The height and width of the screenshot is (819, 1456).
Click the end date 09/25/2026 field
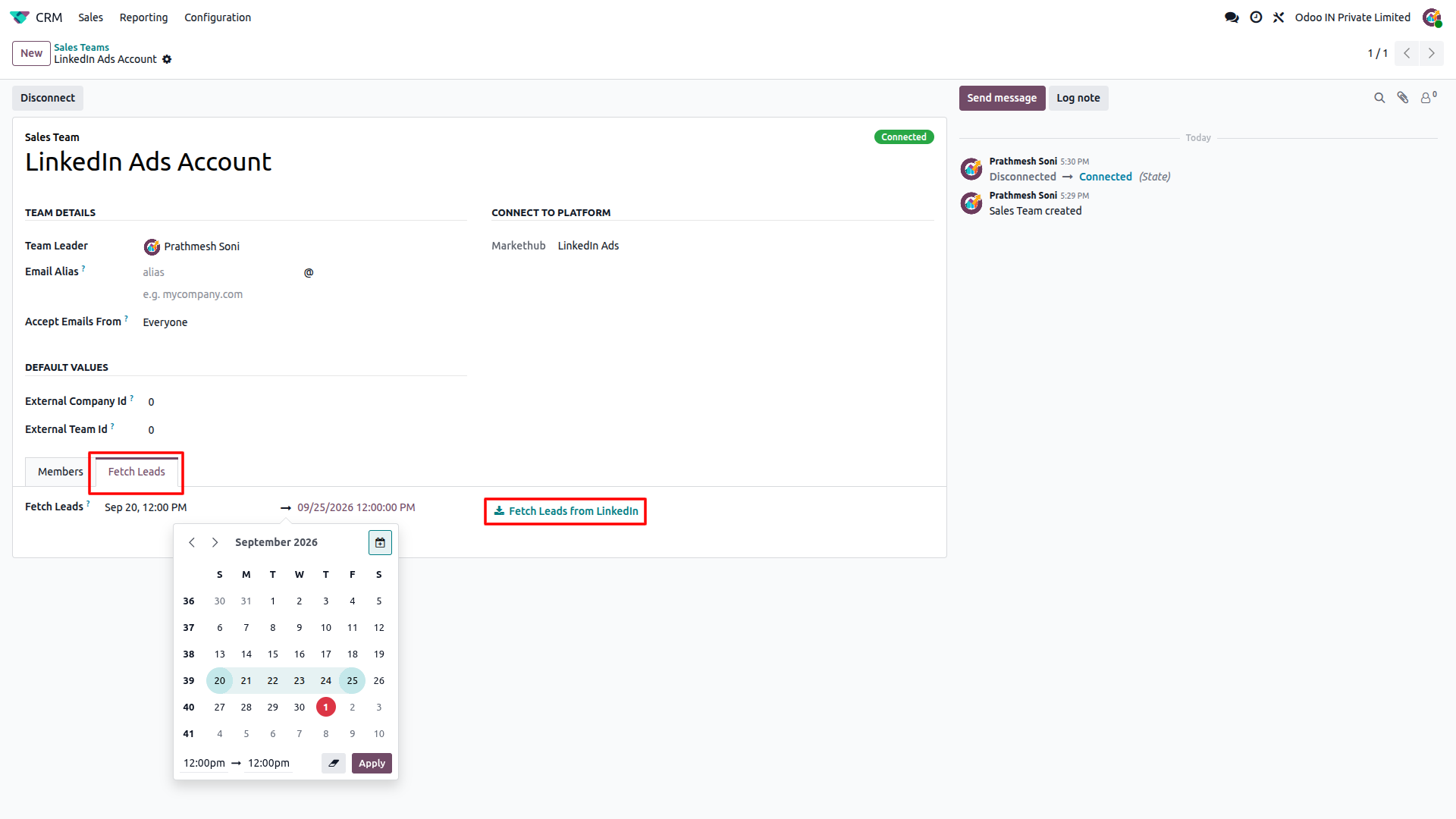click(356, 507)
